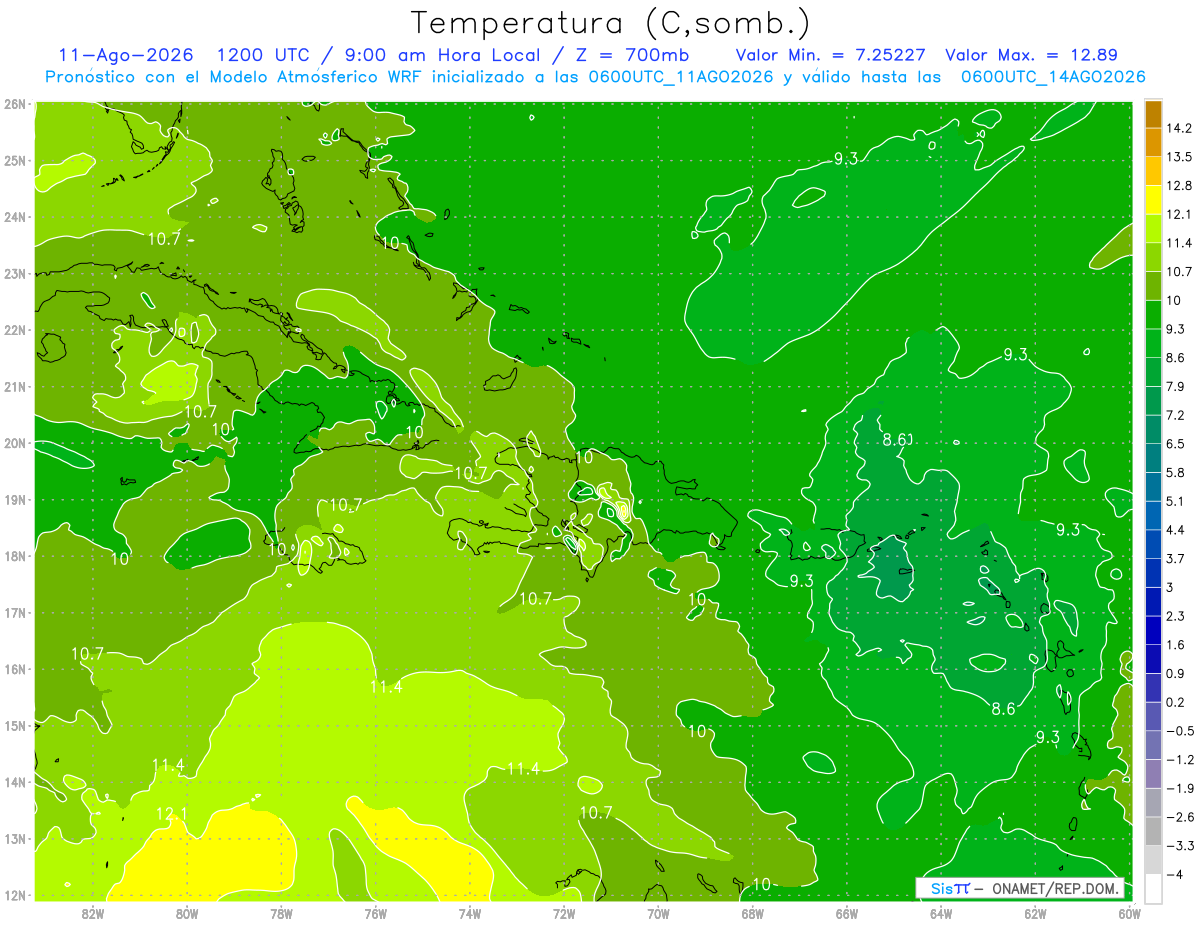Click the 62W longitude axis label
1200x927 pixels.
pyautogui.click(x=1035, y=912)
